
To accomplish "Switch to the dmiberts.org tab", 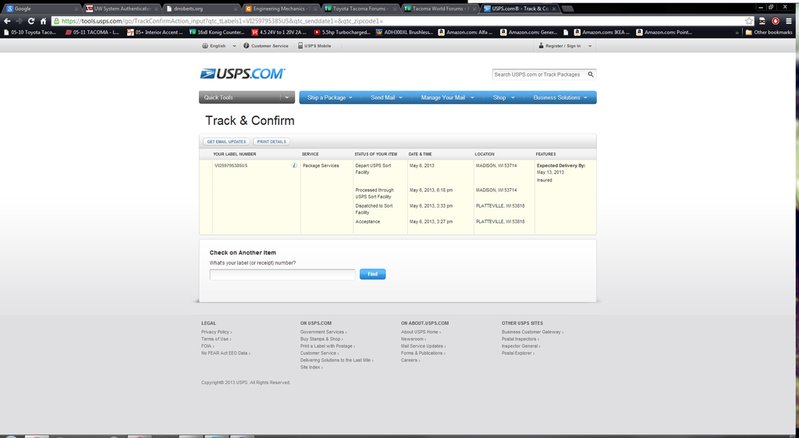I will tap(201, 9).
